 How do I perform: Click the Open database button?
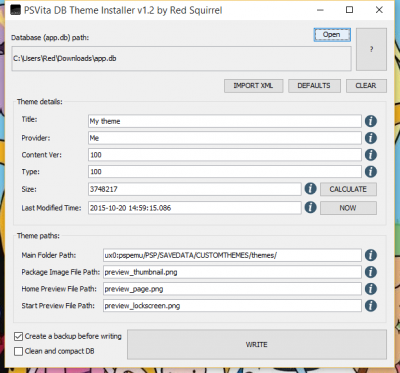(332, 35)
